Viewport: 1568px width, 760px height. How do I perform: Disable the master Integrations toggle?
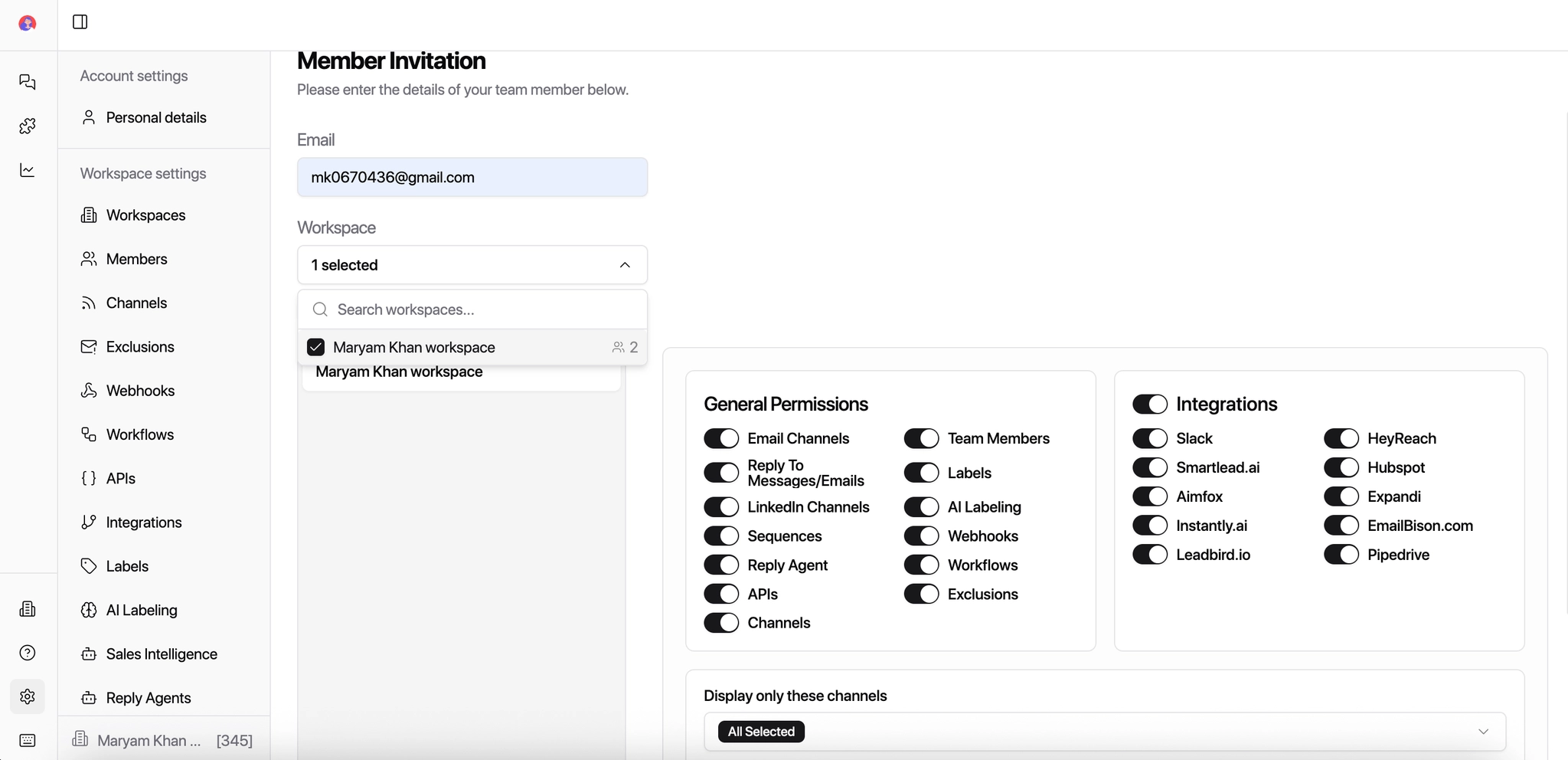pos(1151,404)
